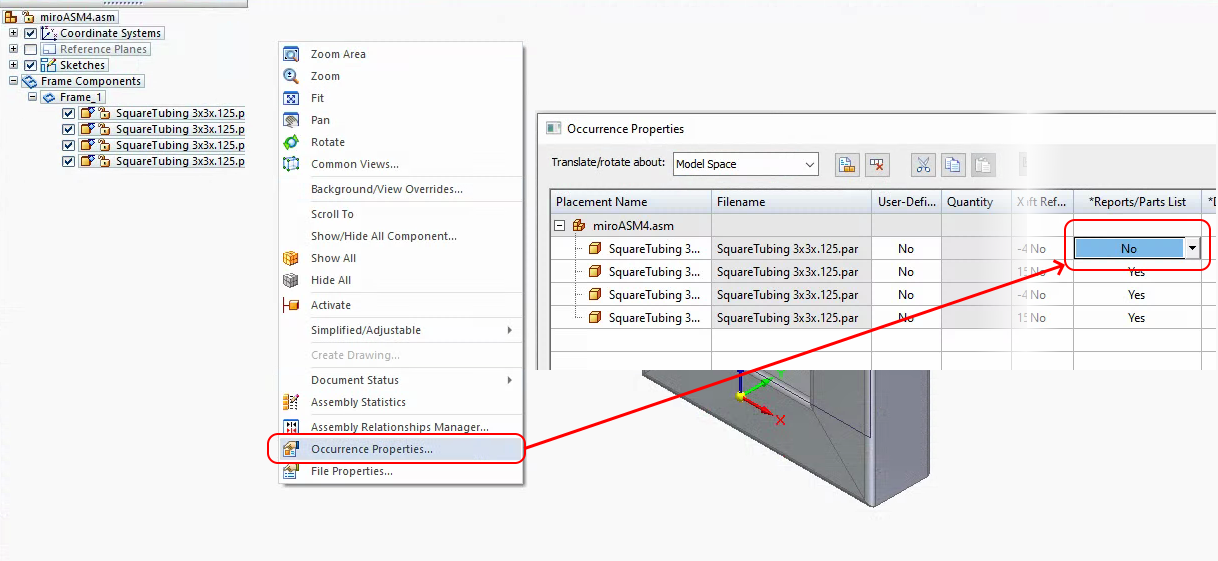This screenshot has height=561, width=1218.
Task: Click the Frame_1 frame icon
Action: (48, 97)
